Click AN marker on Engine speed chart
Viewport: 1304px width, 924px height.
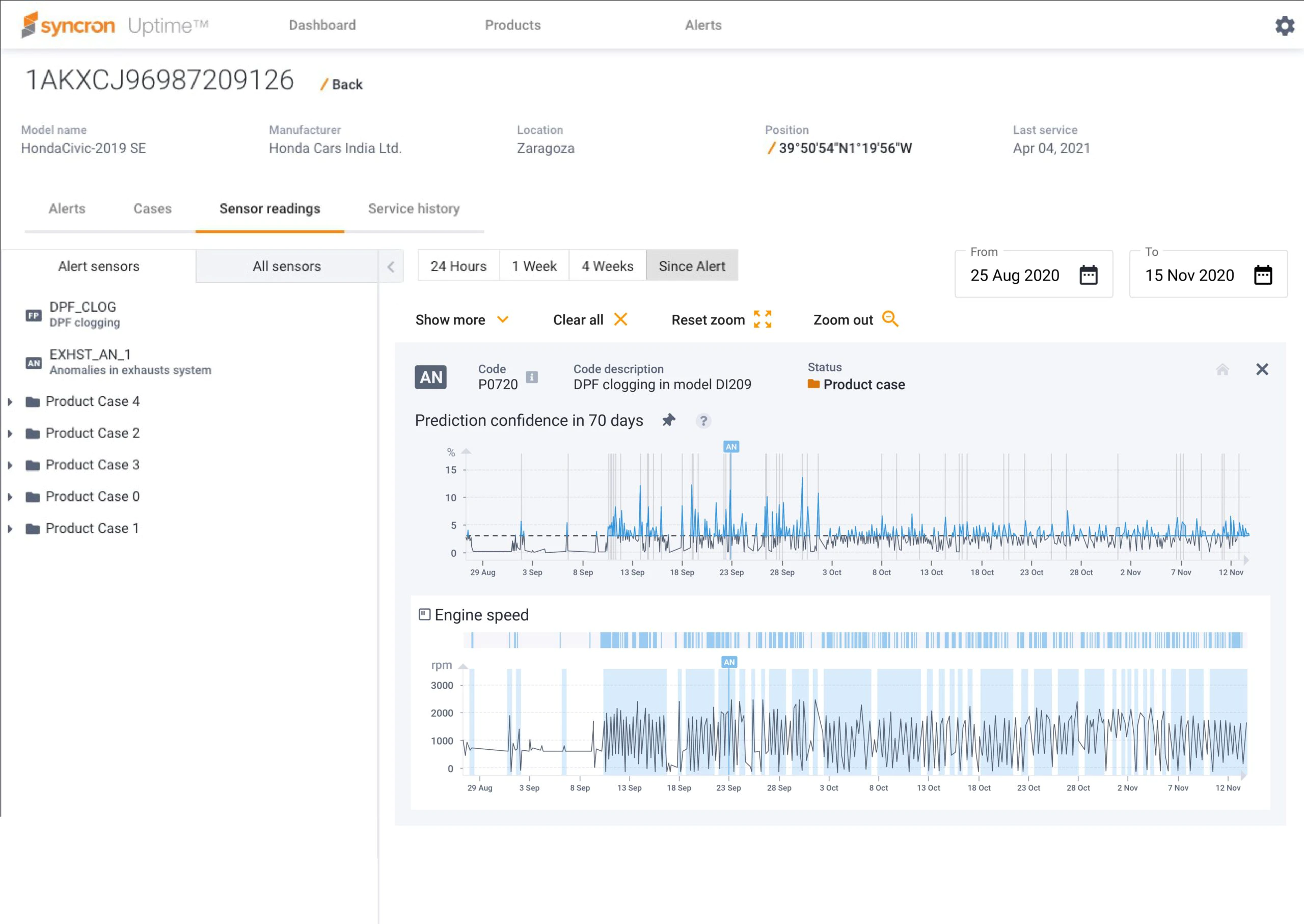(729, 662)
